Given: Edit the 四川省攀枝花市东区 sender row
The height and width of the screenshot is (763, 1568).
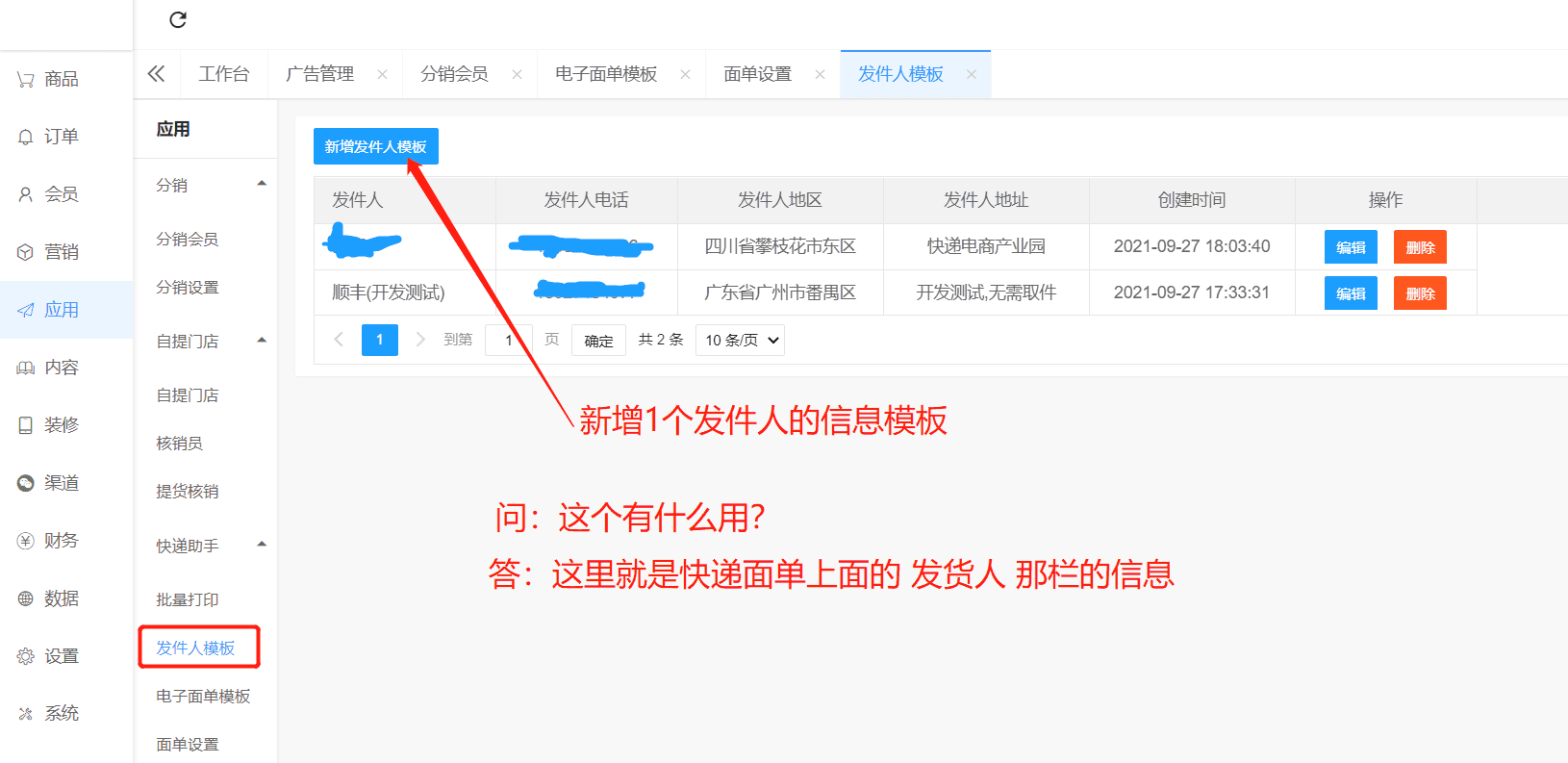Looking at the screenshot, I should coord(1351,247).
